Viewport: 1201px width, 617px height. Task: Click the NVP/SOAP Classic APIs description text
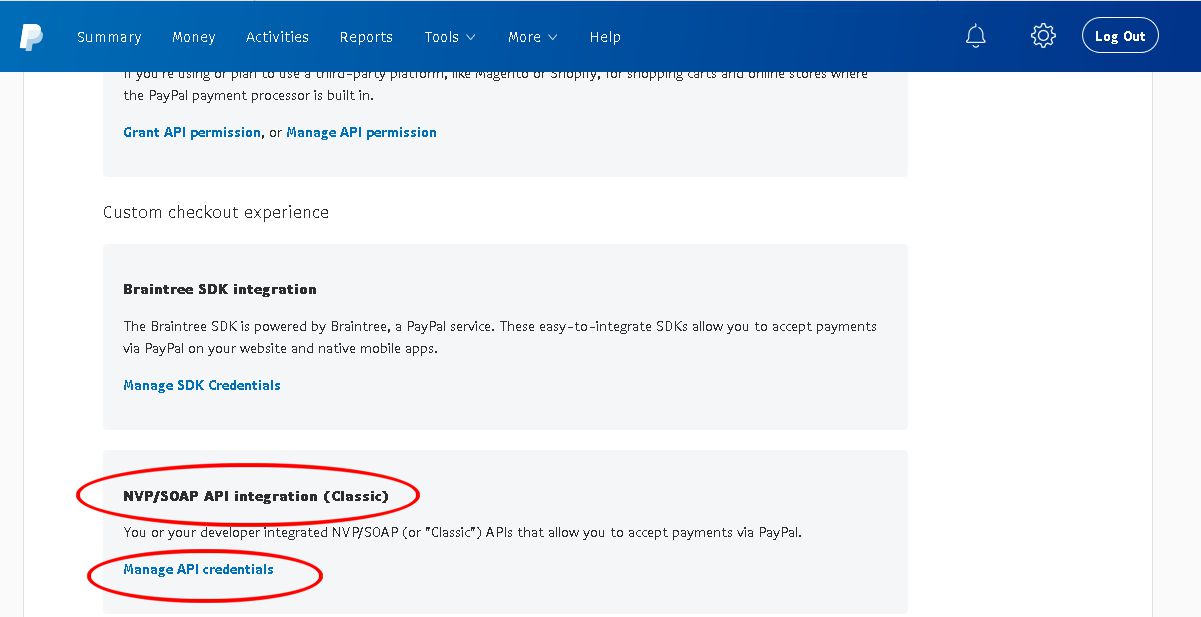click(x=462, y=532)
